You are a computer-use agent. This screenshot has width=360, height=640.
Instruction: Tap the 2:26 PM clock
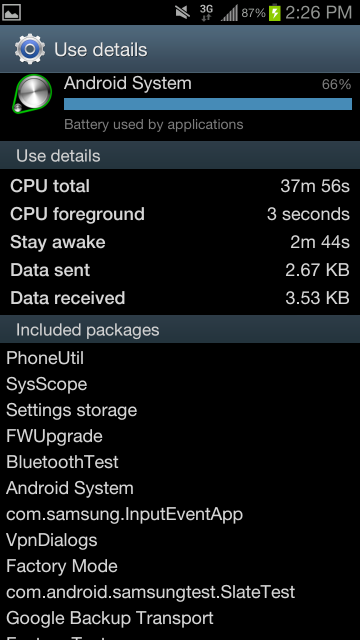319,13
